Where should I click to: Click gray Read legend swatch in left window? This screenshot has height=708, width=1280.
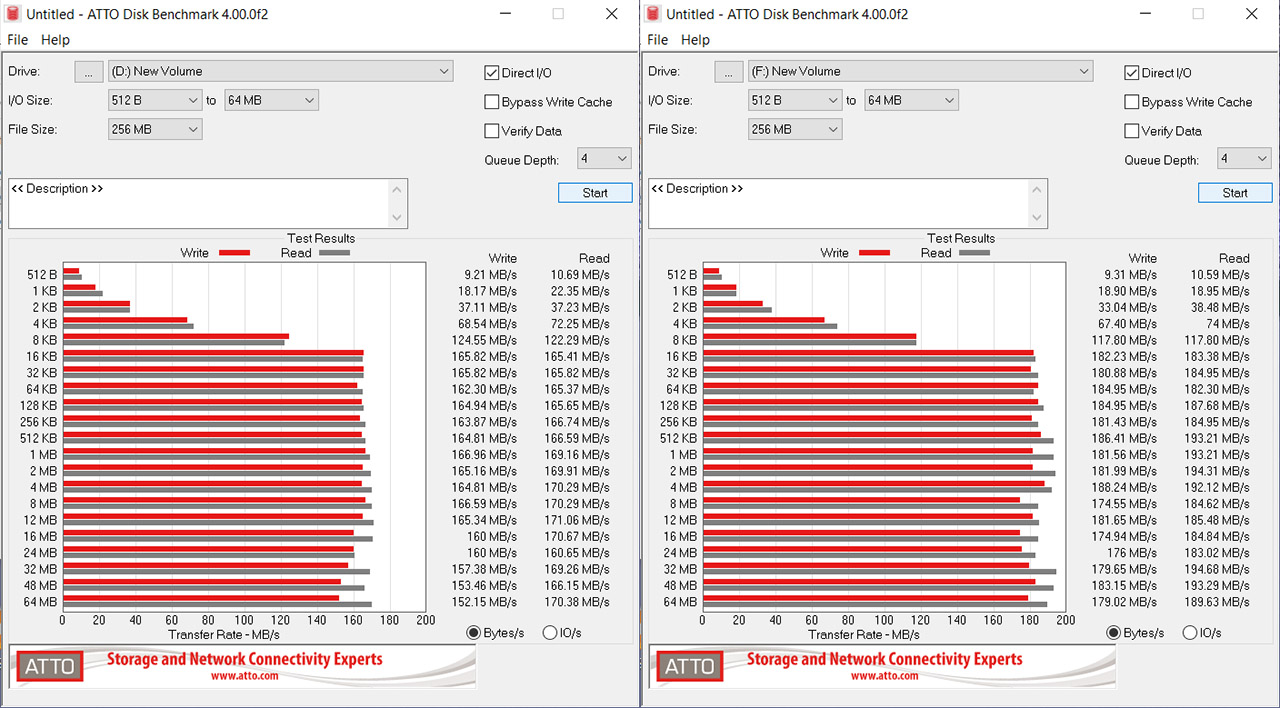334,253
